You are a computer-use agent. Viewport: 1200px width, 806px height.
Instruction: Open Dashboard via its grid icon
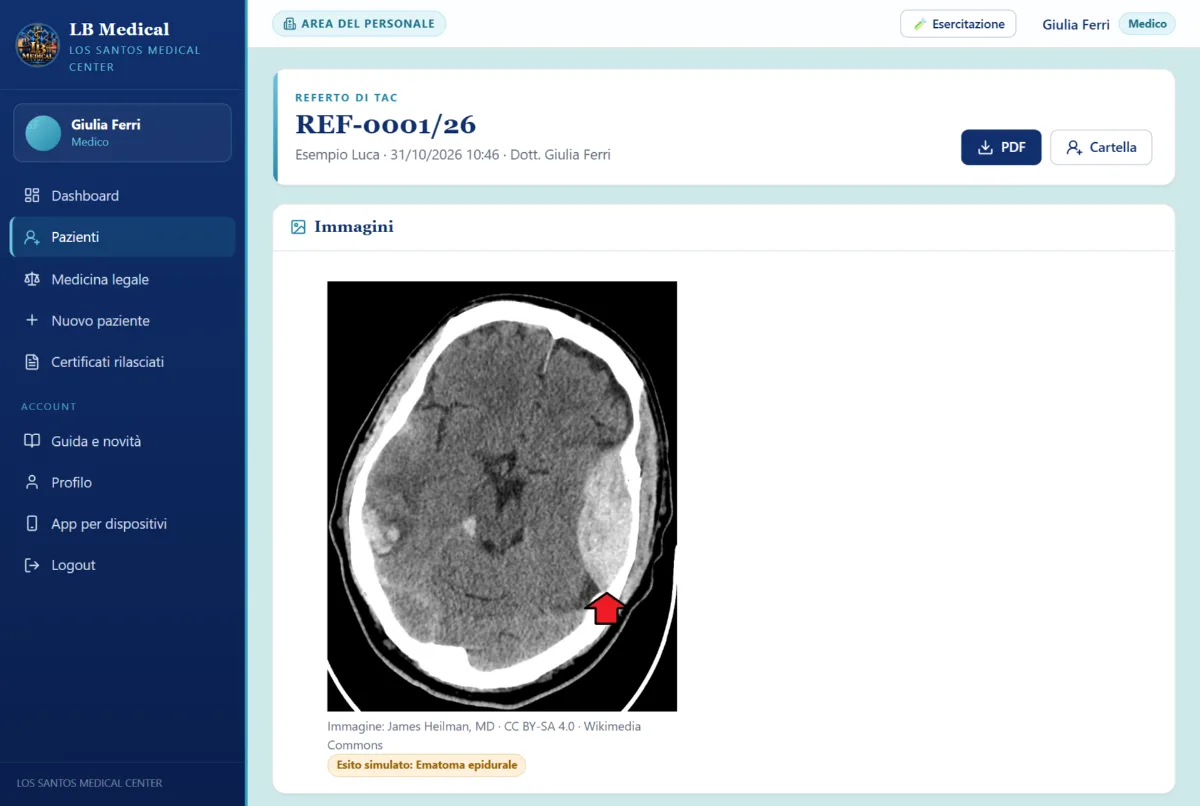[x=32, y=196]
